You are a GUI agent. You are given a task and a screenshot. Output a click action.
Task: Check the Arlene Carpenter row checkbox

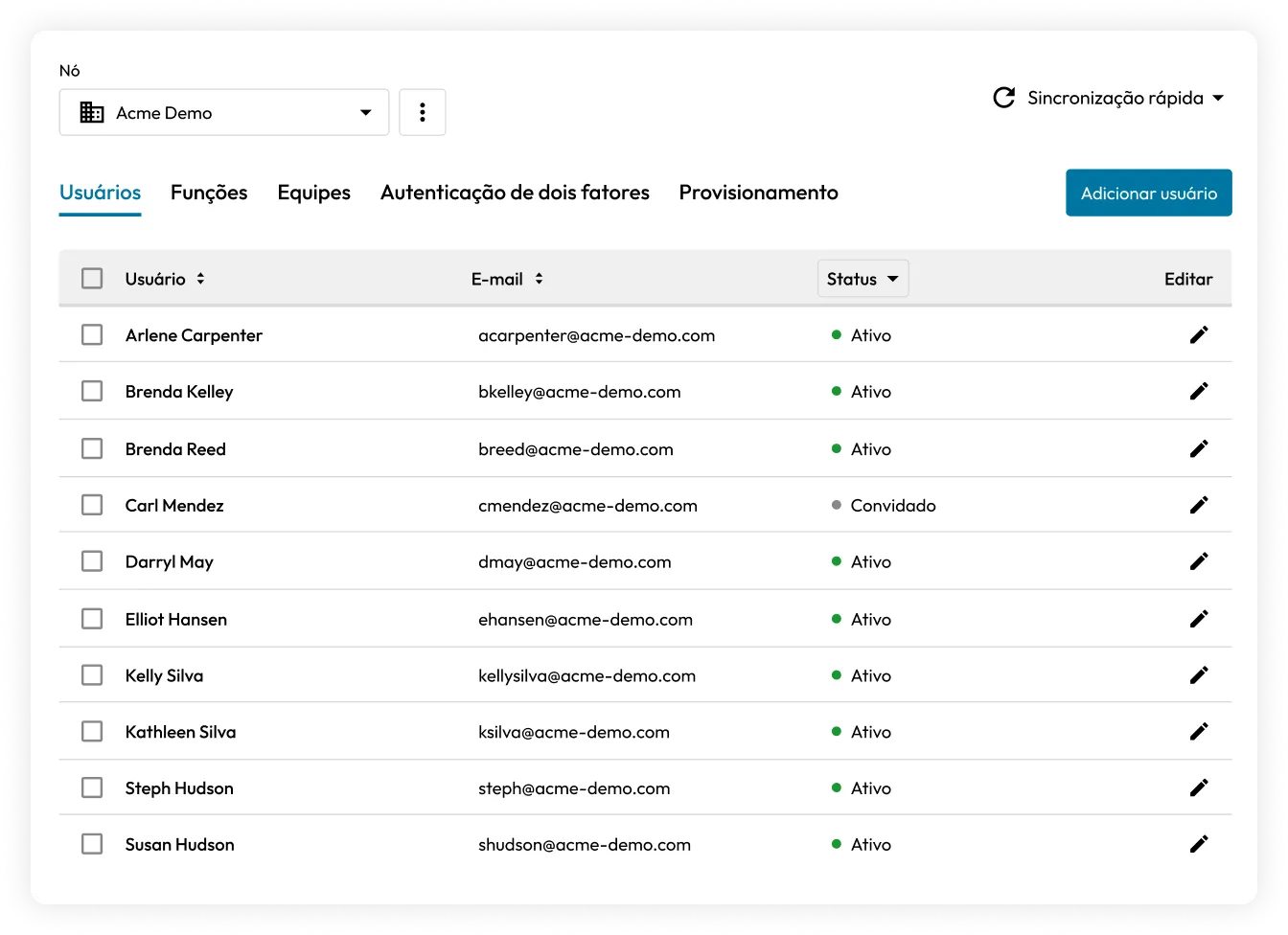coord(92,334)
